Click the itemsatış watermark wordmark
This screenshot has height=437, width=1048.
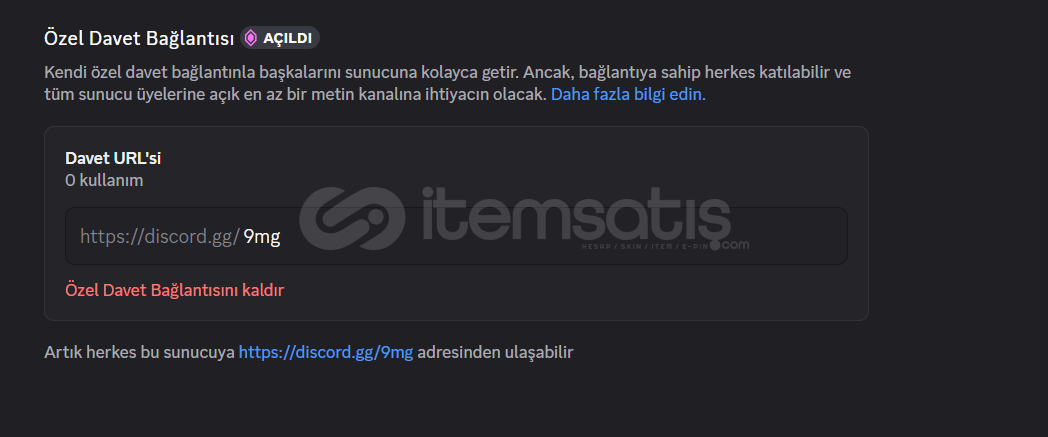pyautogui.click(x=575, y=212)
